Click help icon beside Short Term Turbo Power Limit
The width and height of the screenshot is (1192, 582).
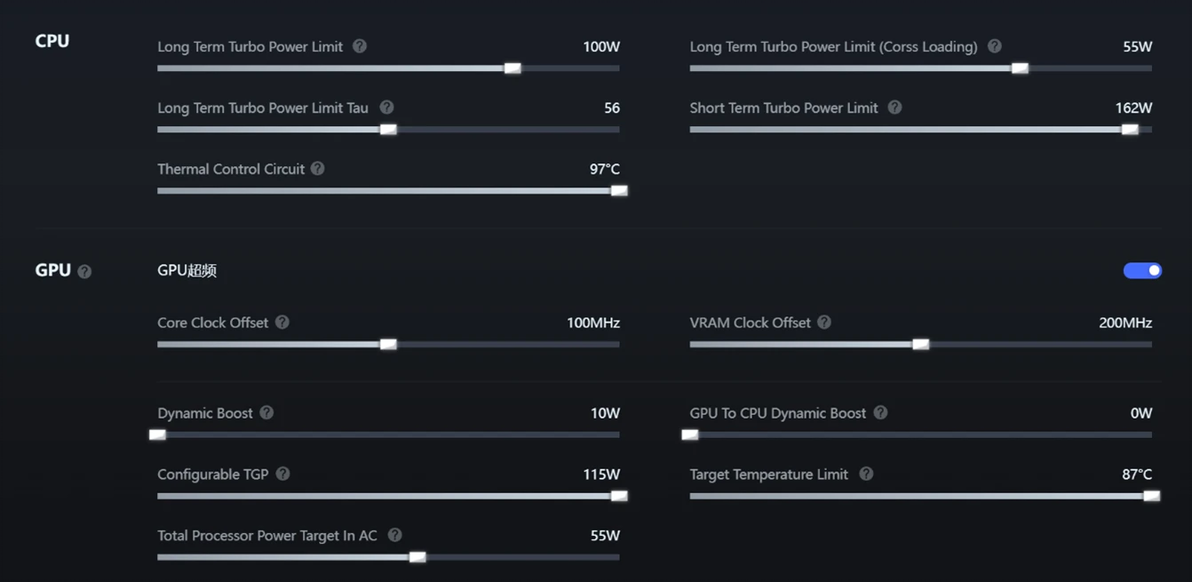coord(895,107)
